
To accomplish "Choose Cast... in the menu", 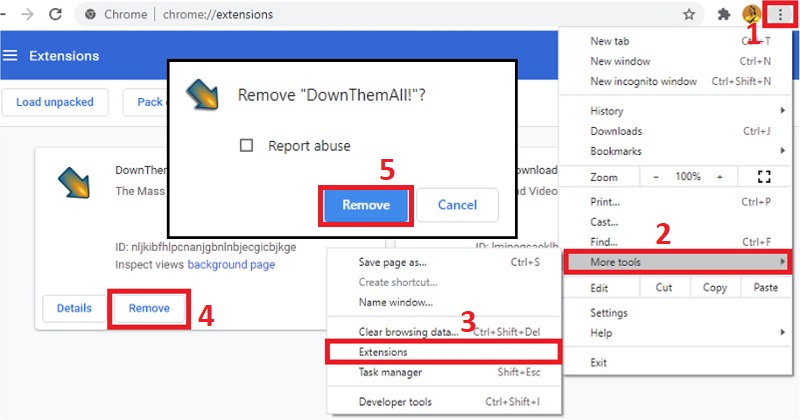I will click(x=677, y=222).
